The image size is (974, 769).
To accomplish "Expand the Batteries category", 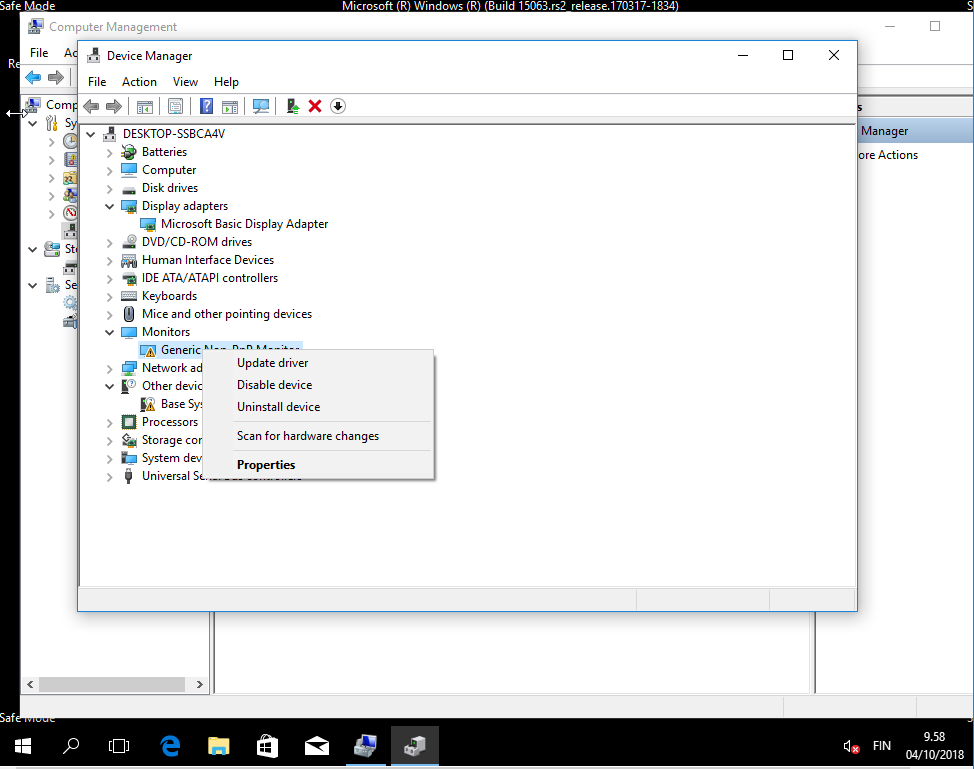I will pyautogui.click(x=109, y=153).
